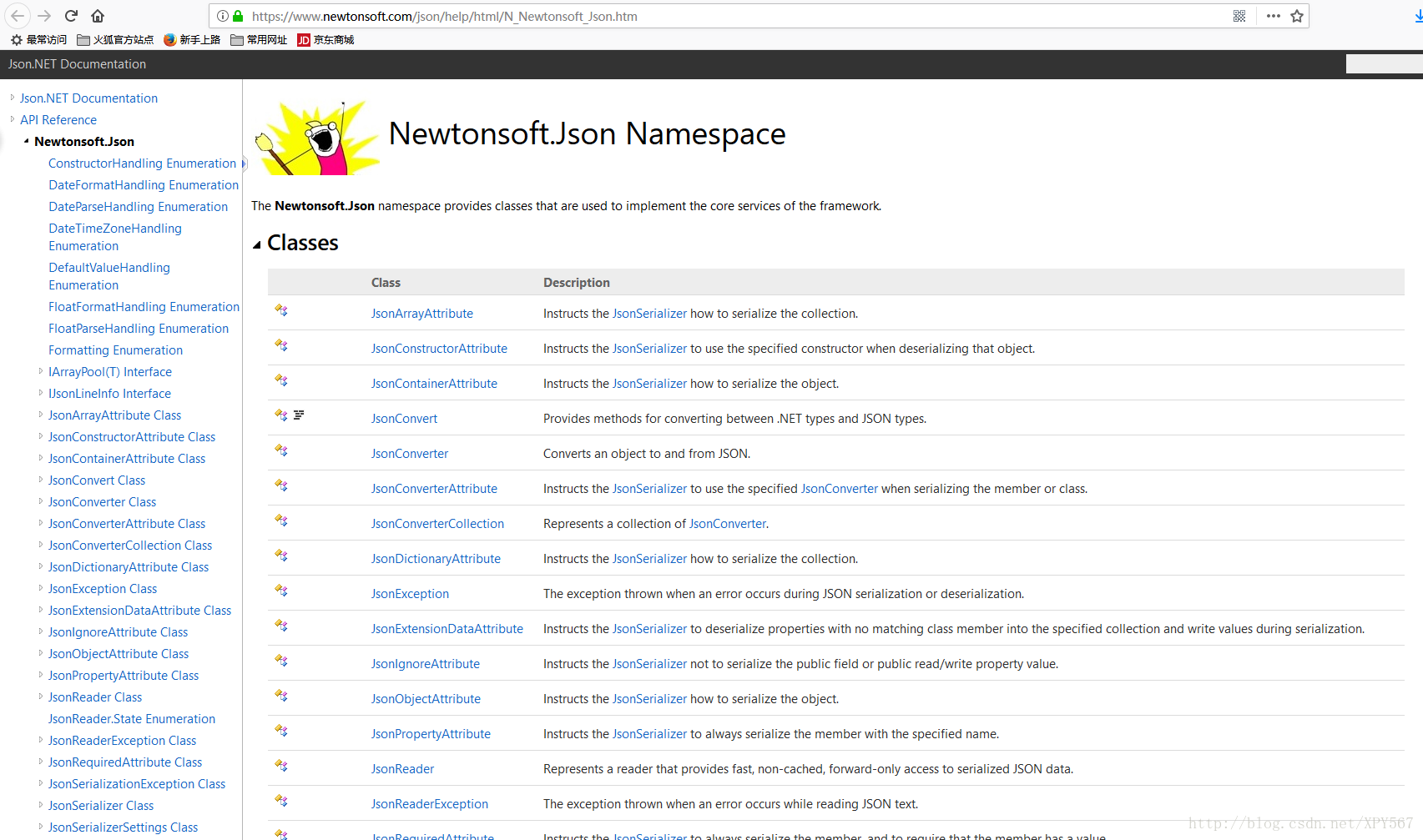Expand the IArrayPool(T) Interface tree node
Image resolution: width=1423 pixels, height=840 pixels.
[x=40, y=371]
